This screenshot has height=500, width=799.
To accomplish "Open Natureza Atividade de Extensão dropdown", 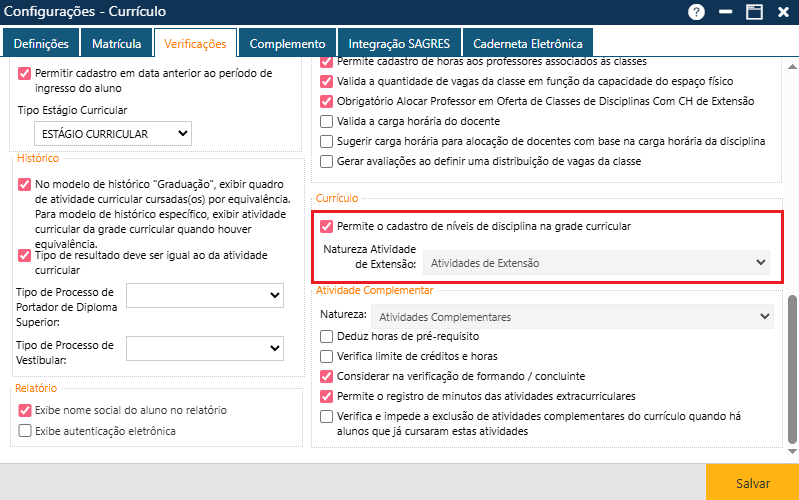I will click(x=596, y=262).
